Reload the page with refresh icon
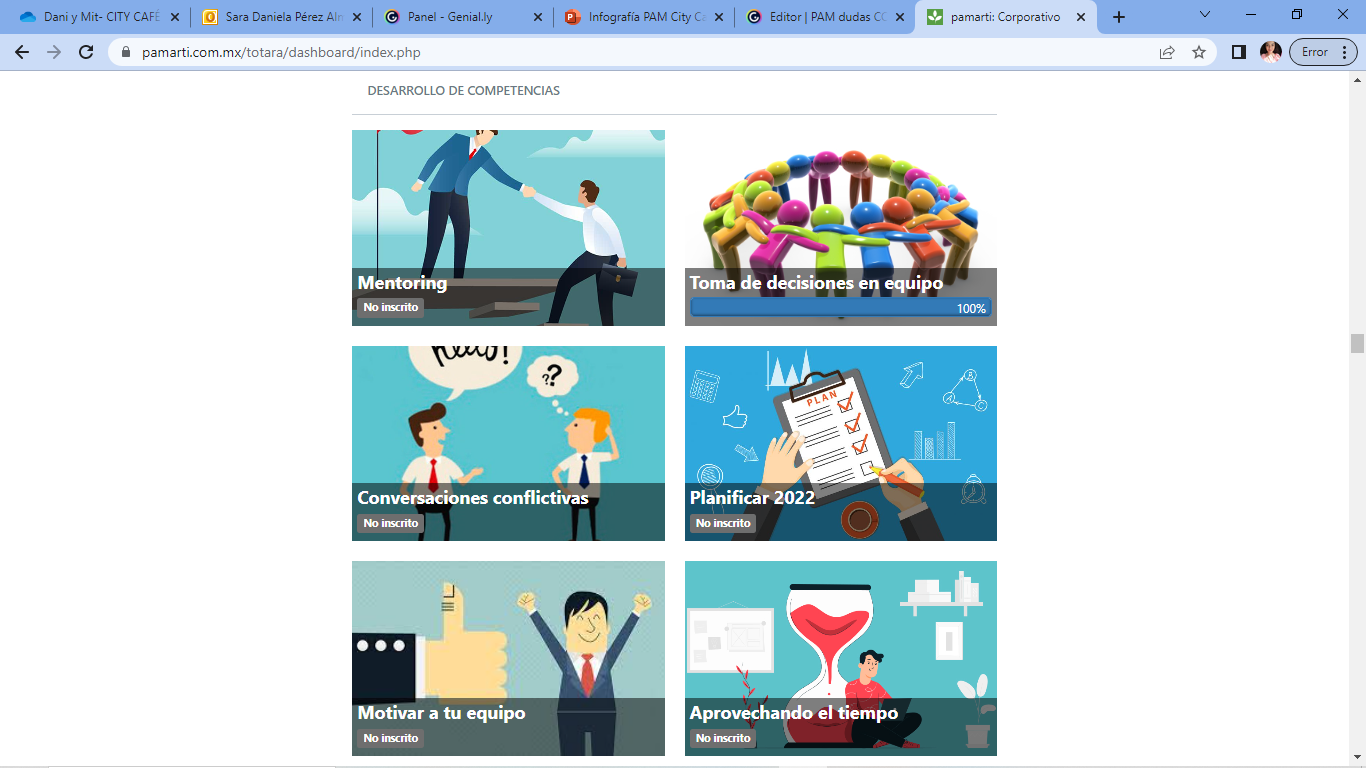This screenshot has height=768, width=1366. pos(86,52)
